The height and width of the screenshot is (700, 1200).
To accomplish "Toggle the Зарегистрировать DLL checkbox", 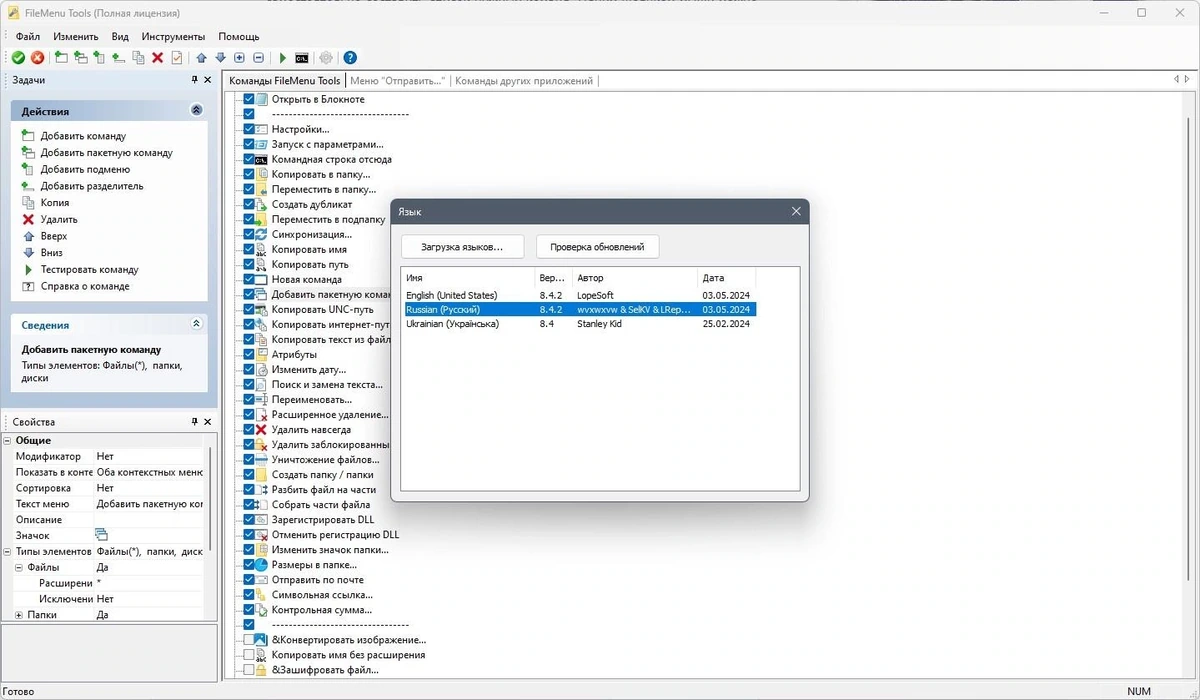I will [249, 520].
